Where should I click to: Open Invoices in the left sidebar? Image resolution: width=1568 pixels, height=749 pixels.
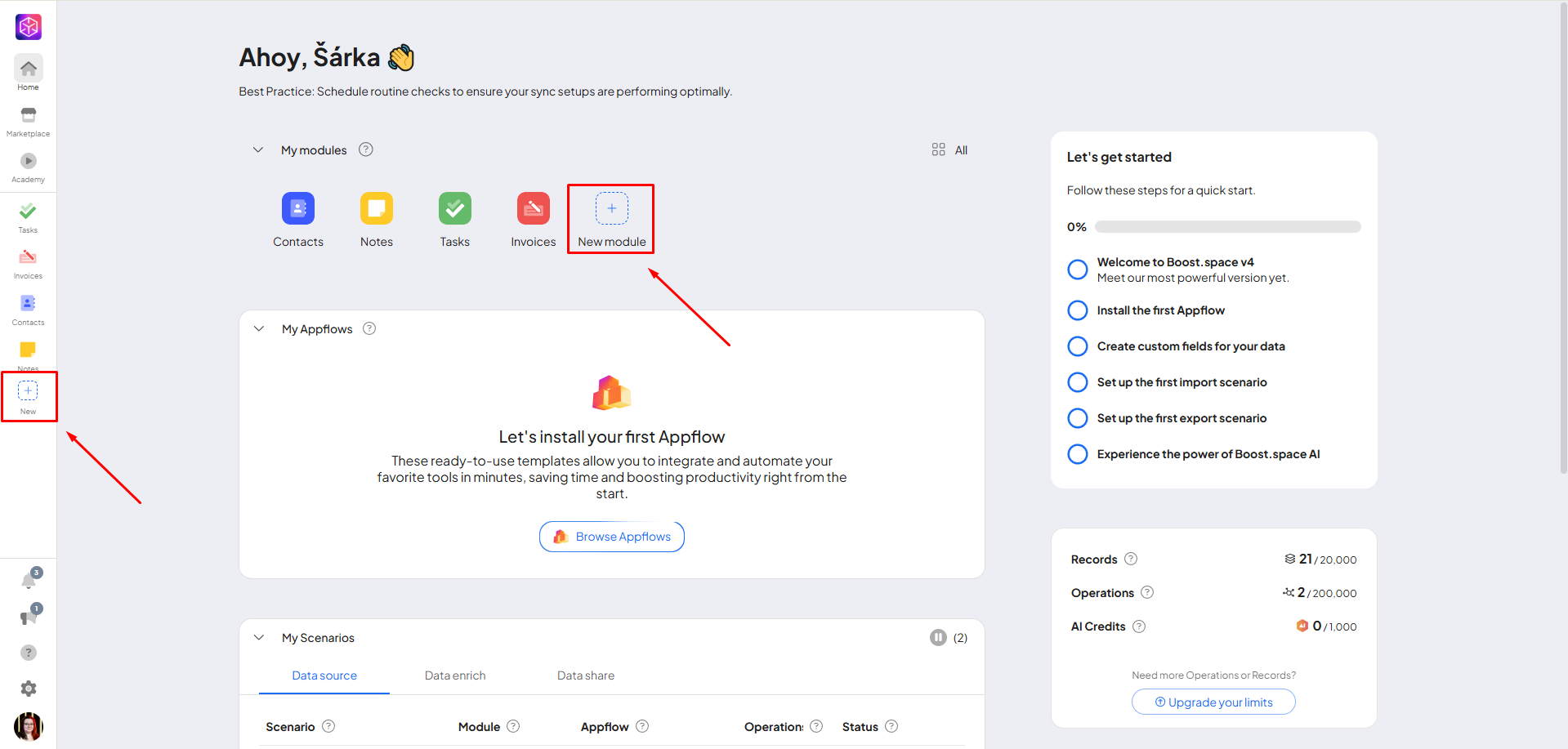[x=29, y=264]
